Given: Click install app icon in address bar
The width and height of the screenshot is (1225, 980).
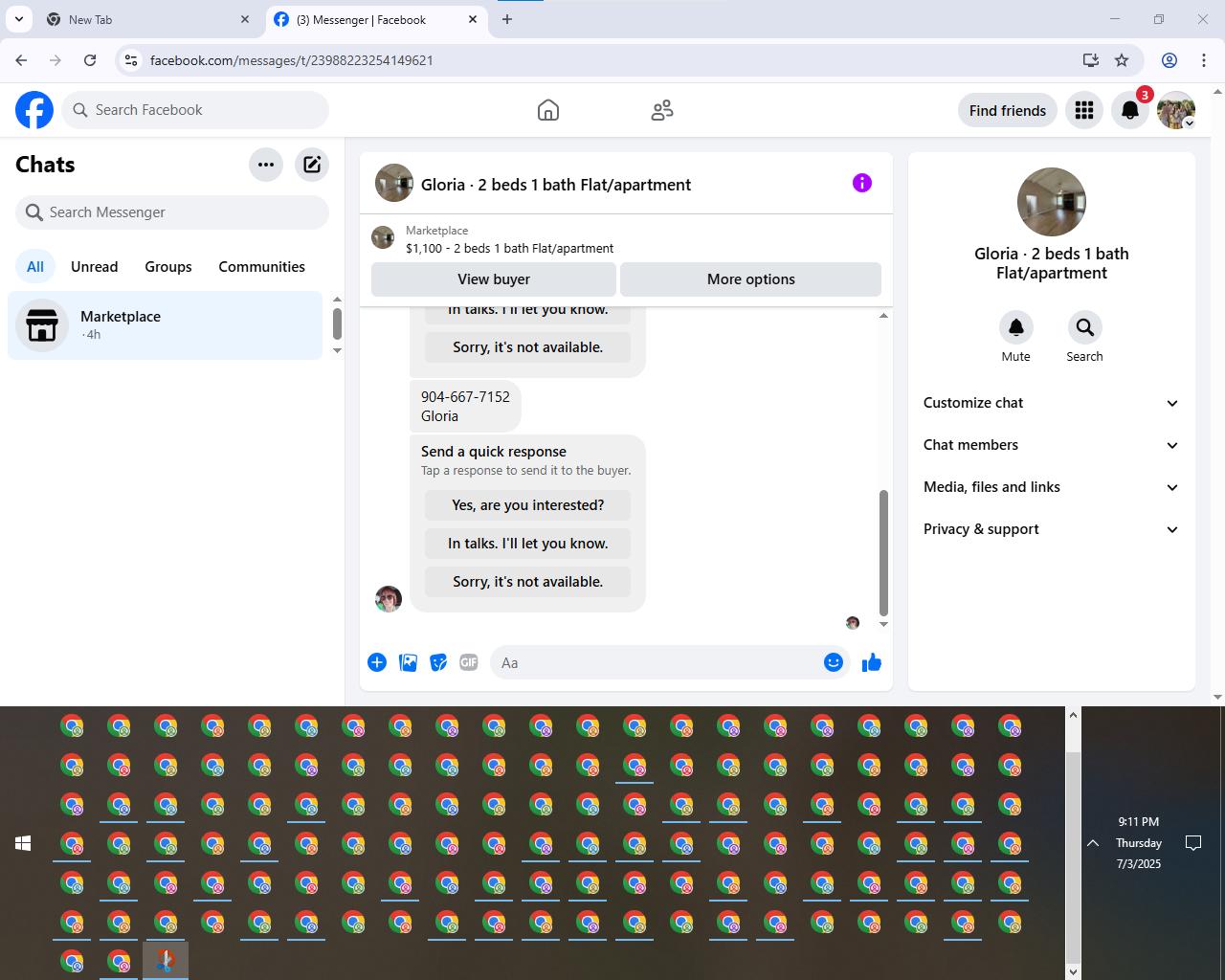Looking at the screenshot, I should [1091, 60].
